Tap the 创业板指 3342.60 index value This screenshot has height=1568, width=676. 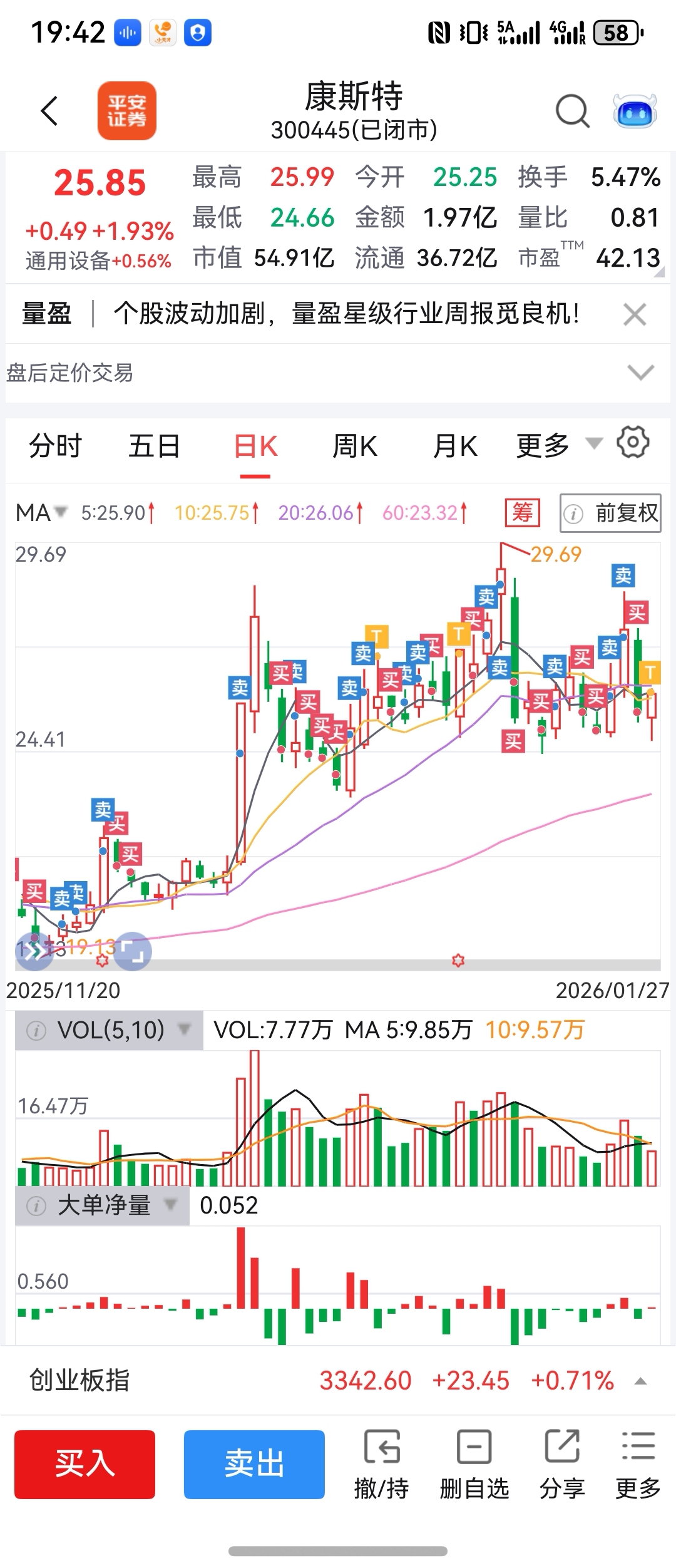[x=366, y=1381]
